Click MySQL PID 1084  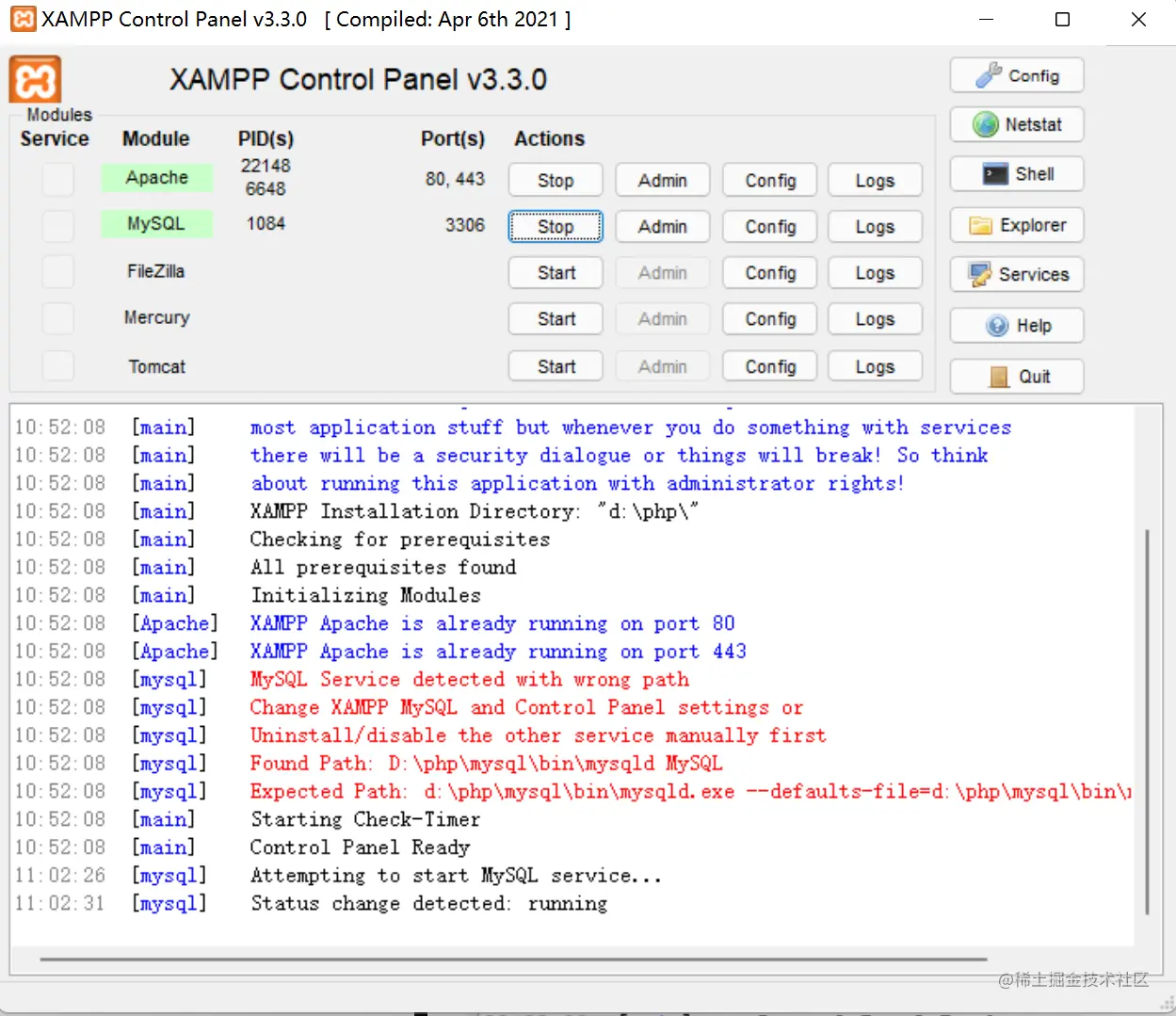click(x=266, y=224)
